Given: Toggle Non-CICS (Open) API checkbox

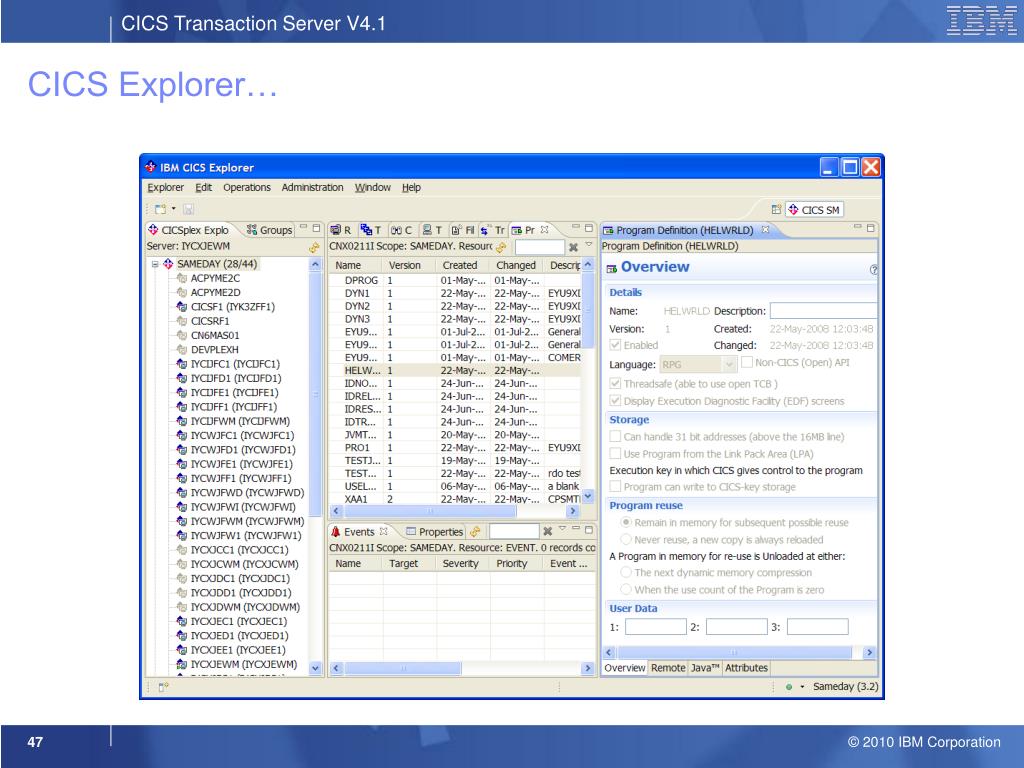Looking at the screenshot, I should pyautogui.click(x=747, y=362).
